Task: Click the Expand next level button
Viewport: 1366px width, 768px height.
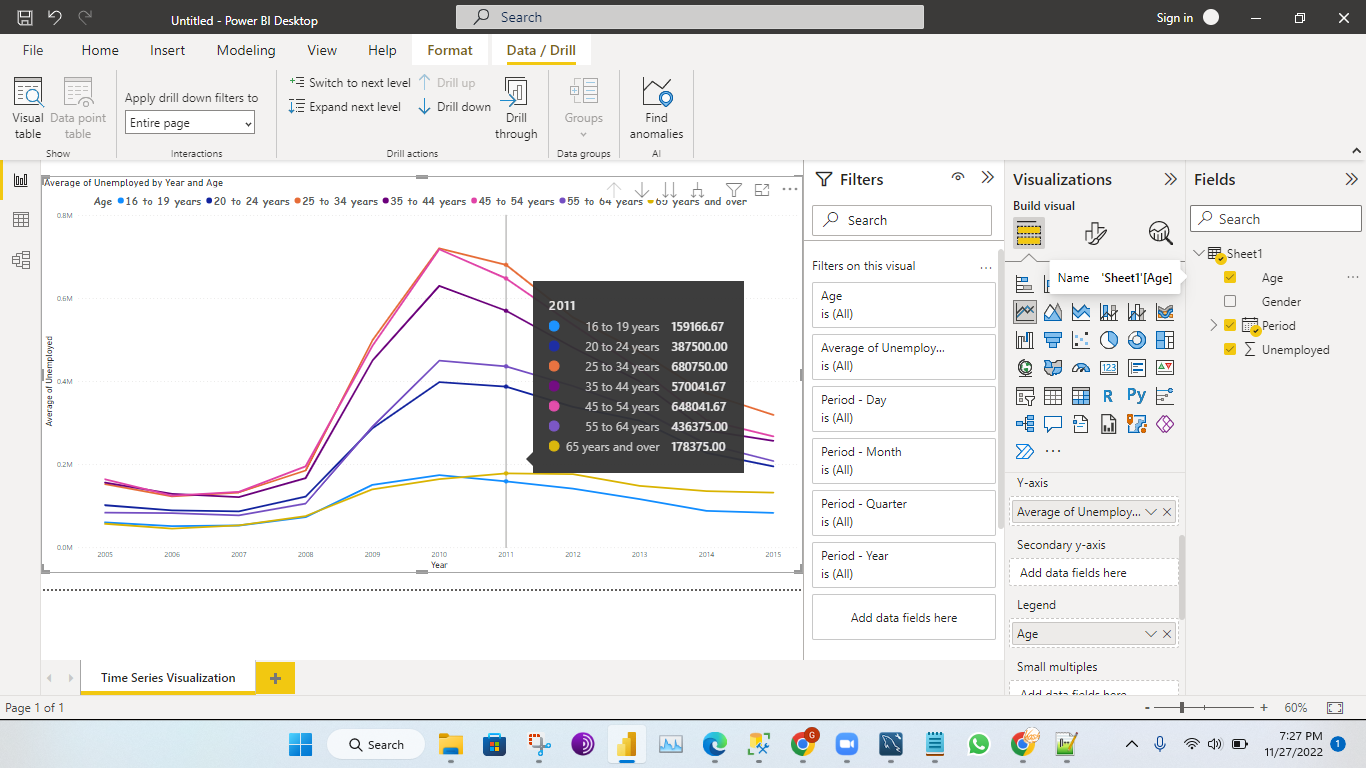Action: click(345, 107)
